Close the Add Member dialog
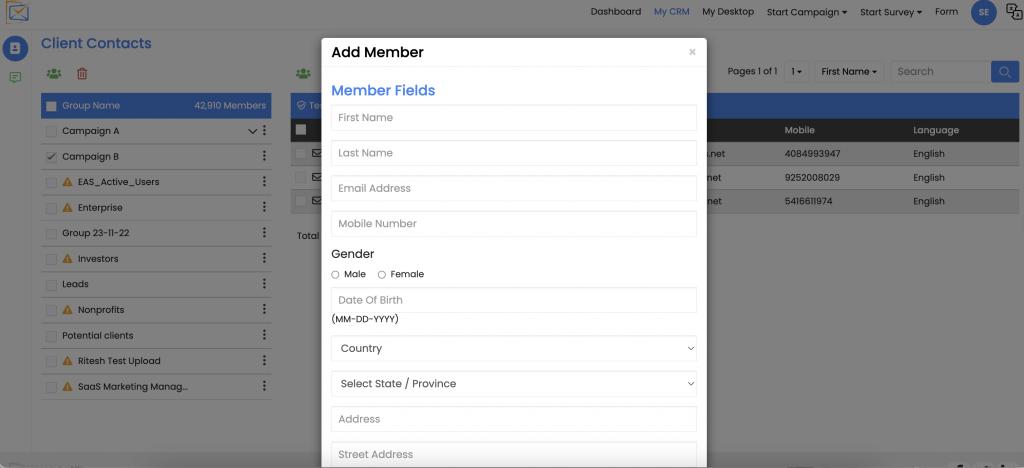Image resolution: width=1024 pixels, height=468 pixels. coord(692,52)
